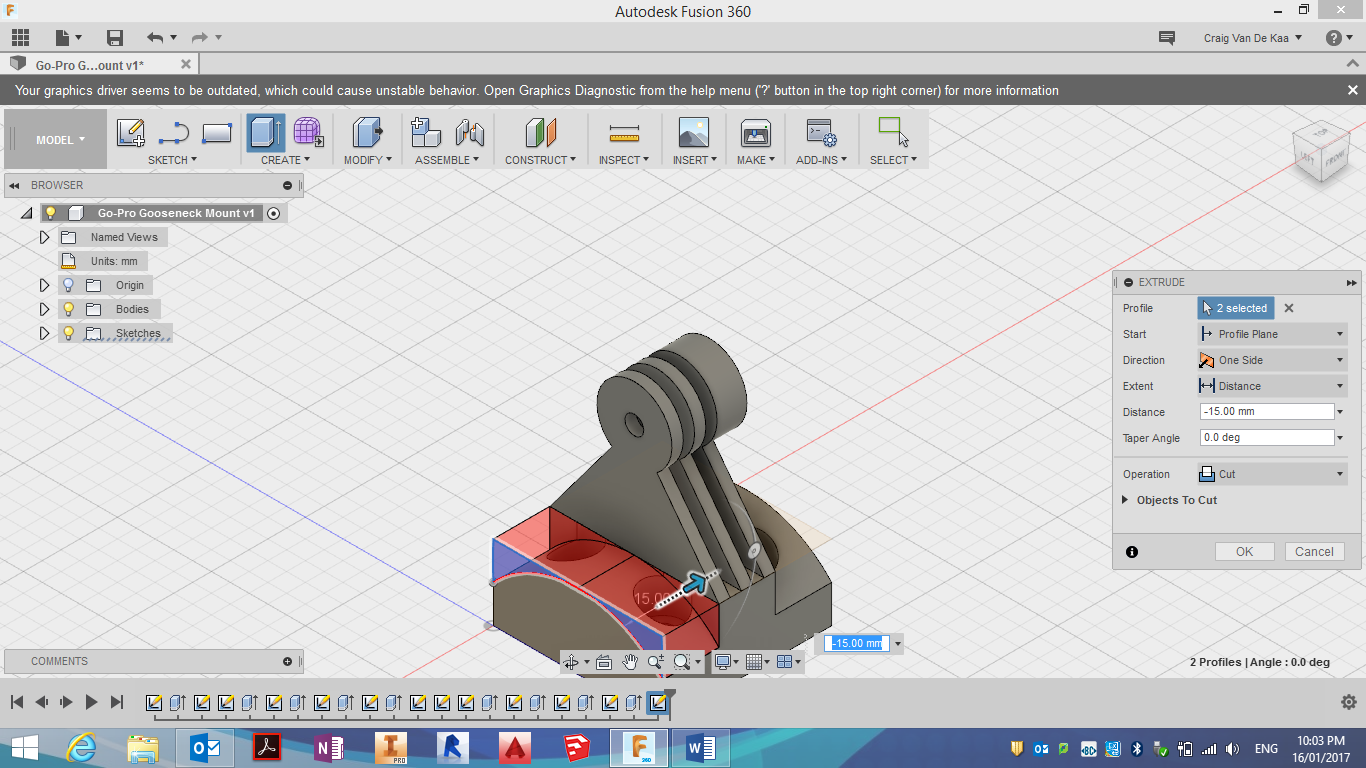Image resolution: width=1366 pixels, height=768 pixels.
Task: Select the Create Sketch tool icon
Action: coord(131,133)
